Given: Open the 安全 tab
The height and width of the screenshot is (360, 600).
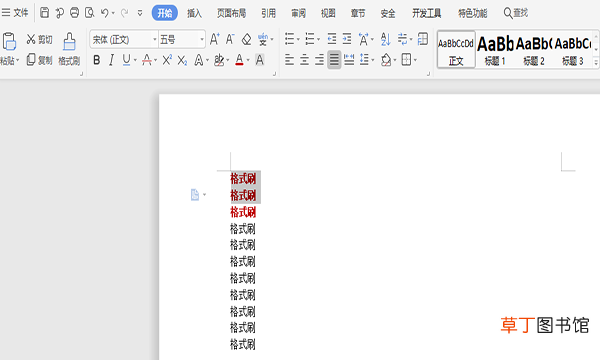Looking at the screenshot, I should (x=388, y=13).
